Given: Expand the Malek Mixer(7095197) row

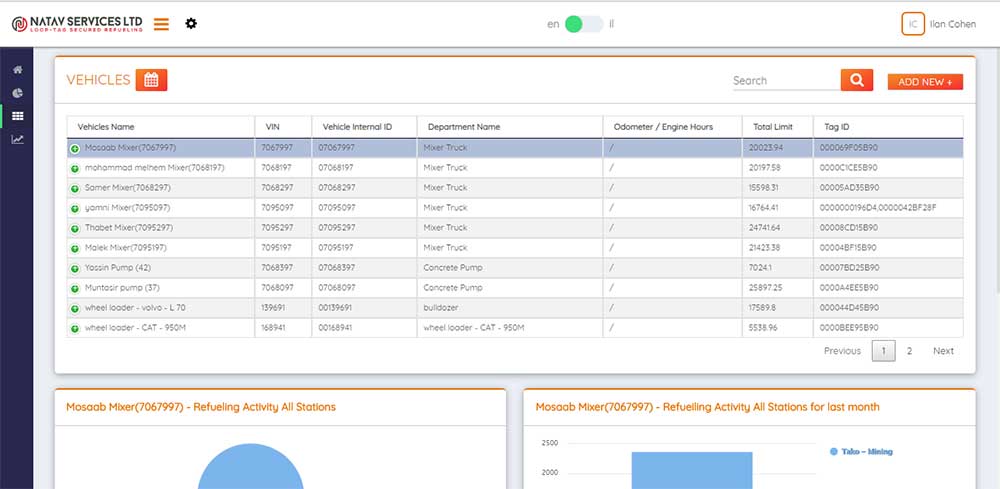Looking at the screenshot, I should click(75, 249).
